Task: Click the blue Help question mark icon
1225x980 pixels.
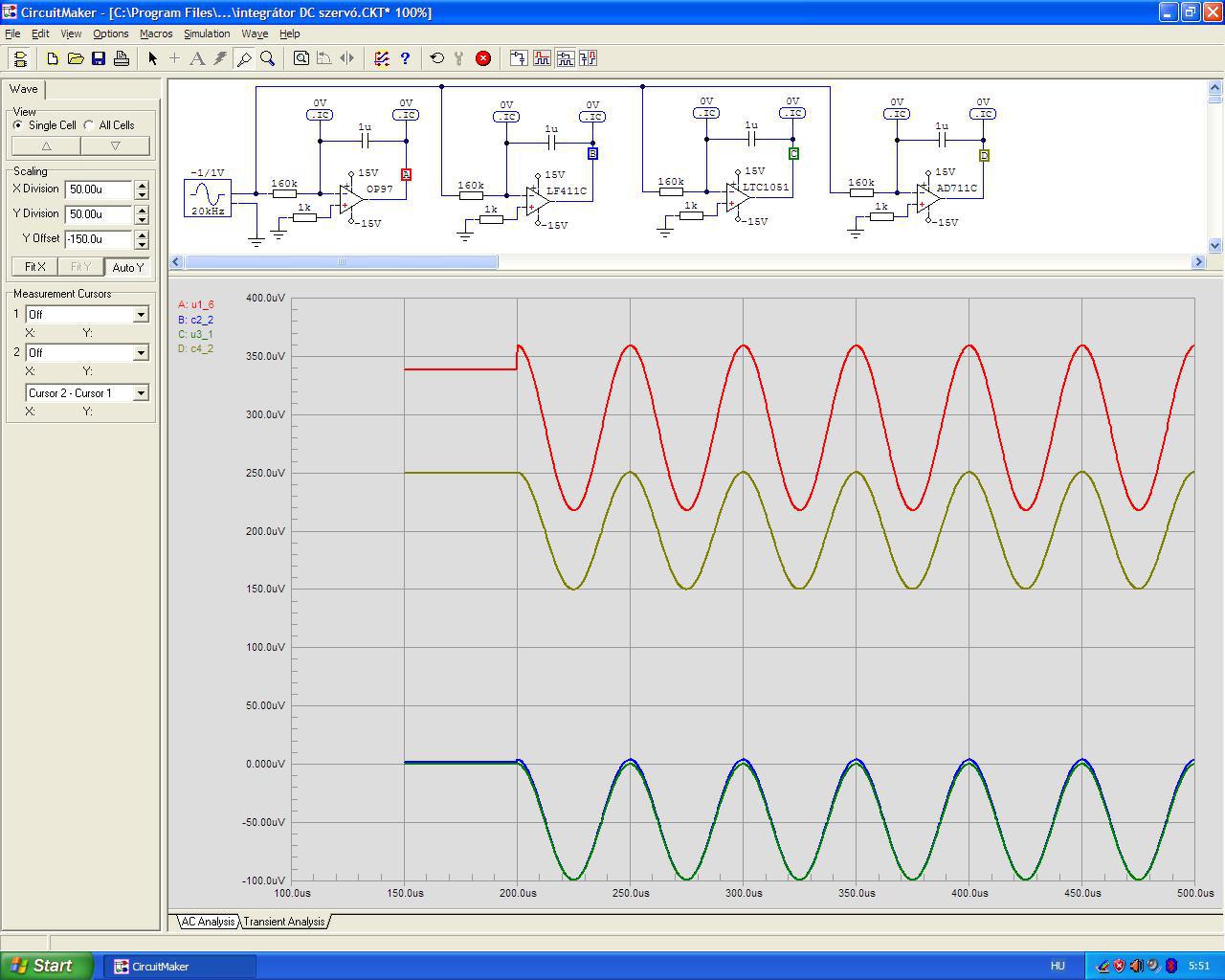Action: pyautogui.click(x=405, y=58)
